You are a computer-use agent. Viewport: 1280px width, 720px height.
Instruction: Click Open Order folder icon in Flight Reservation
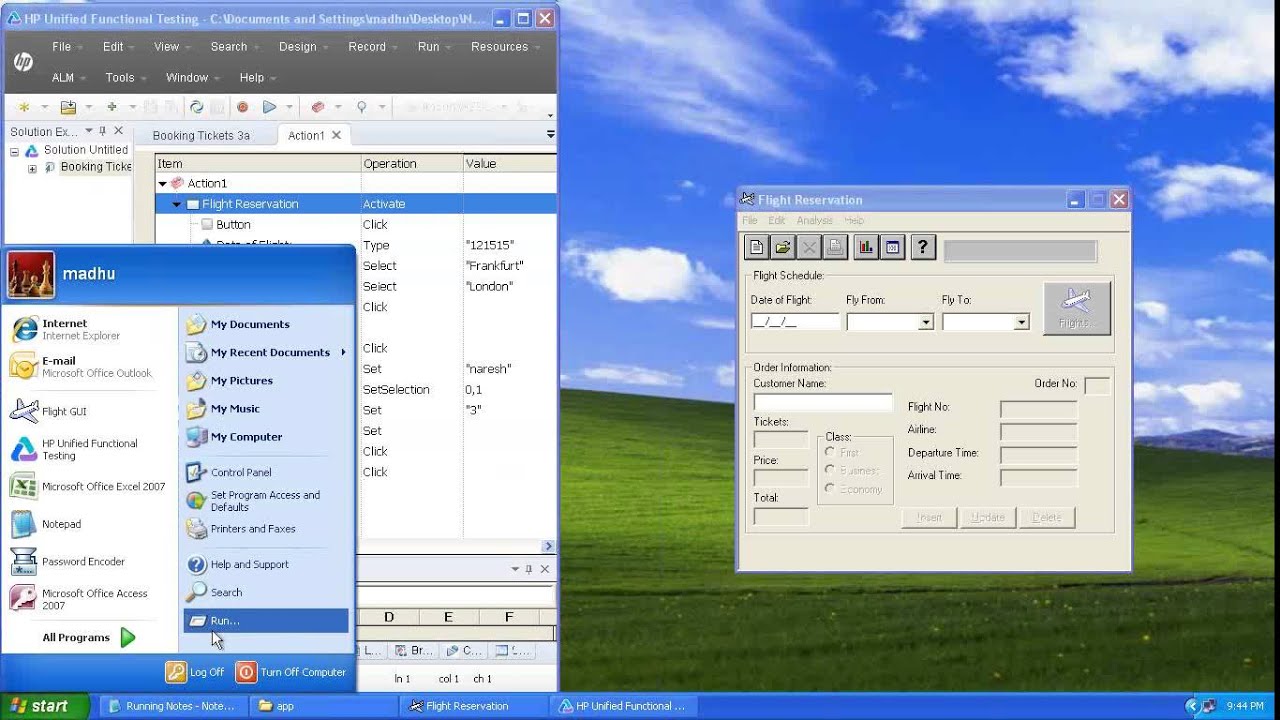[x=783, y=247]
